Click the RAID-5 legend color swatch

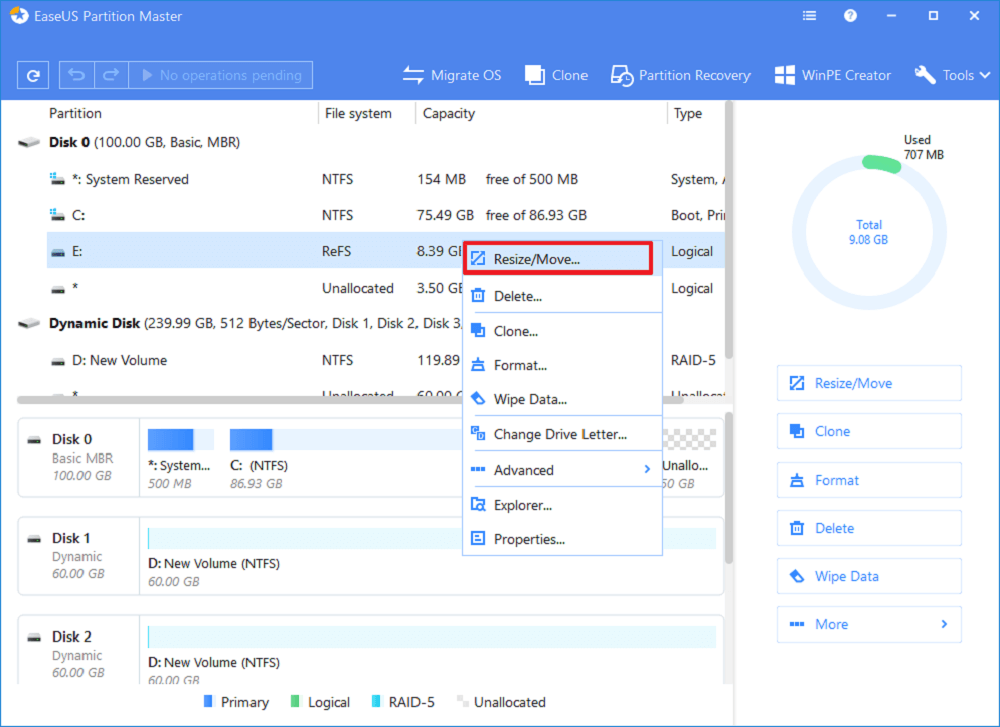pos(376,701)
